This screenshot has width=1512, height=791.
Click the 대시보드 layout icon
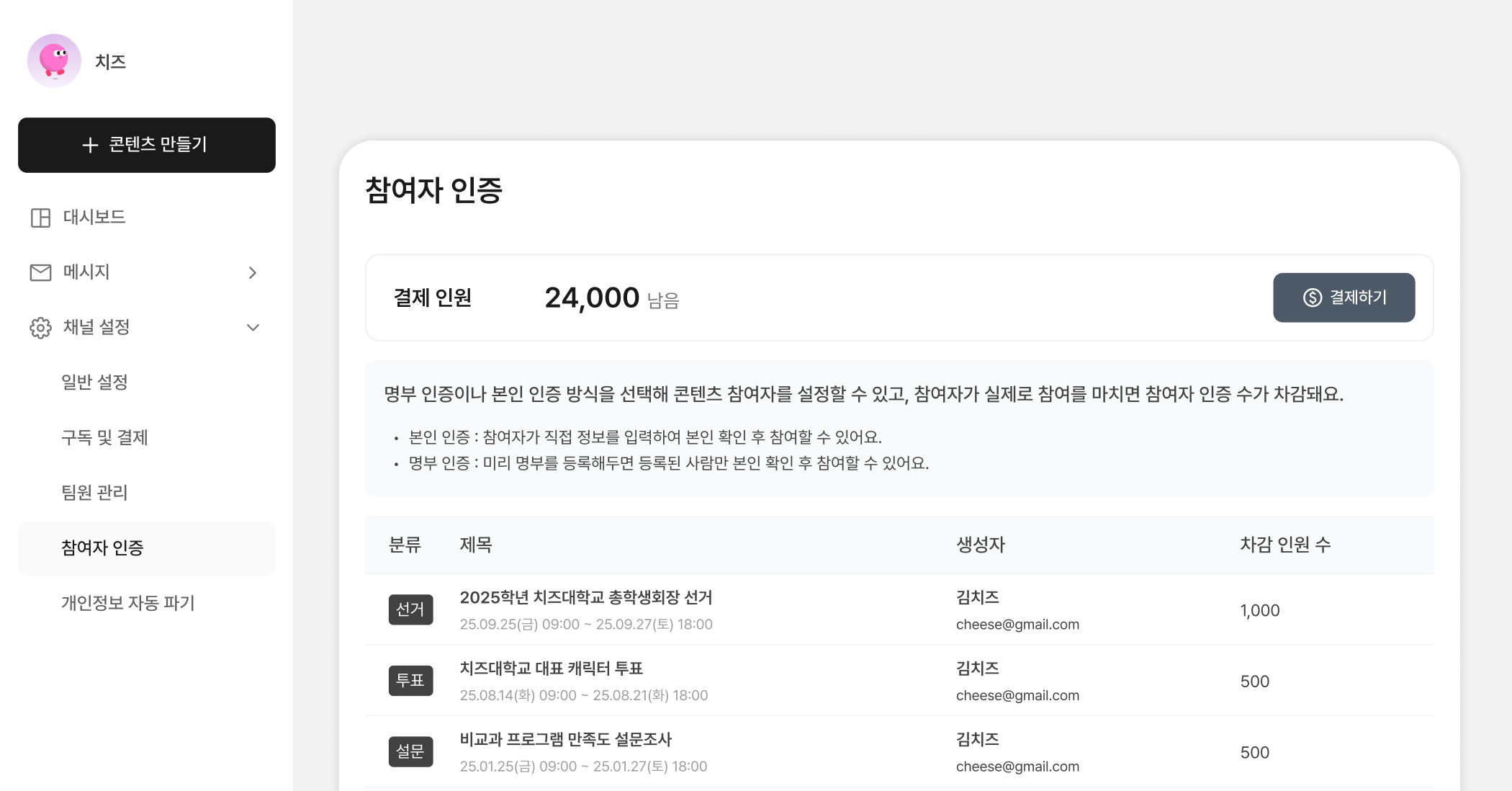click(40, 218)
